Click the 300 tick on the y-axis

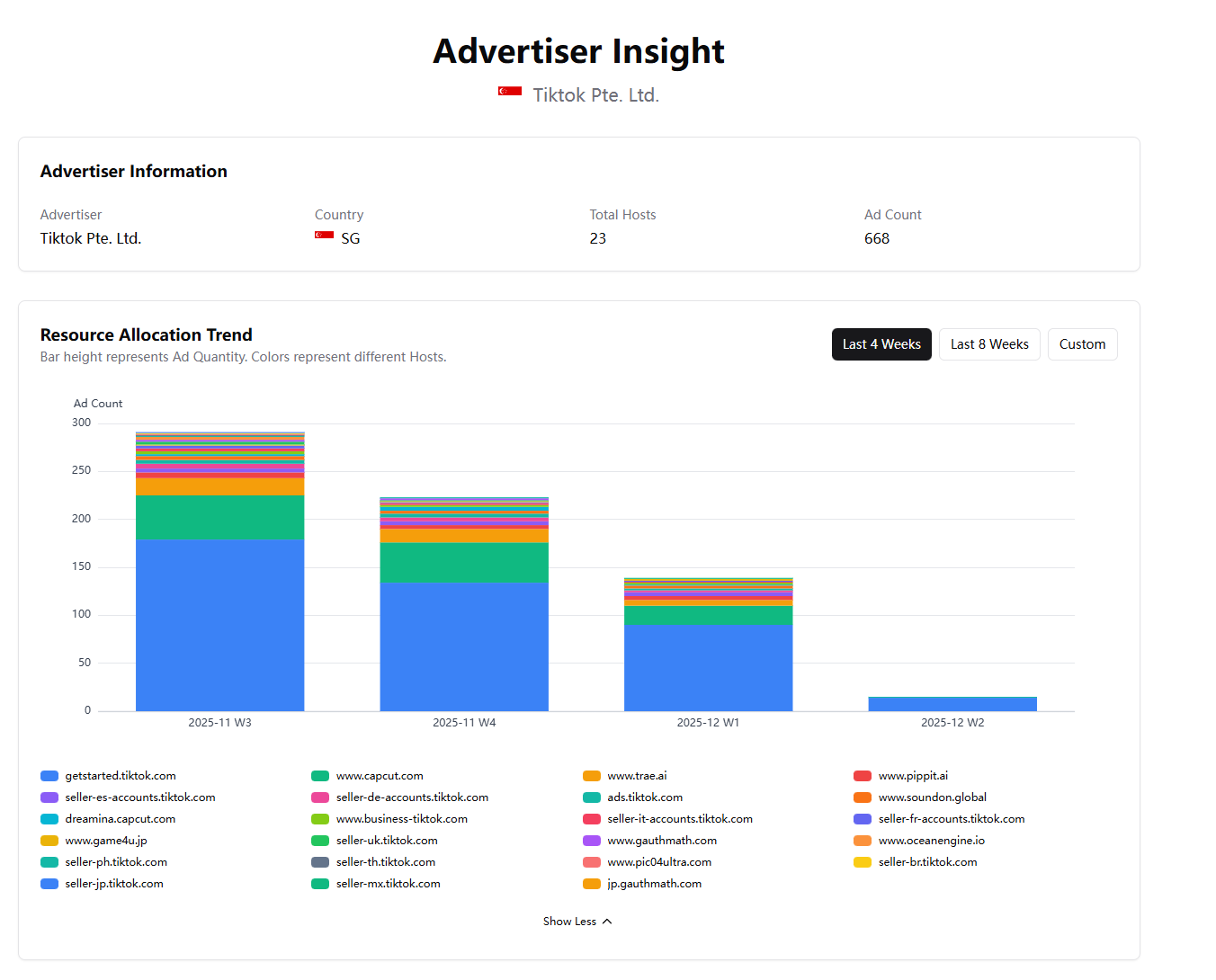82,423
